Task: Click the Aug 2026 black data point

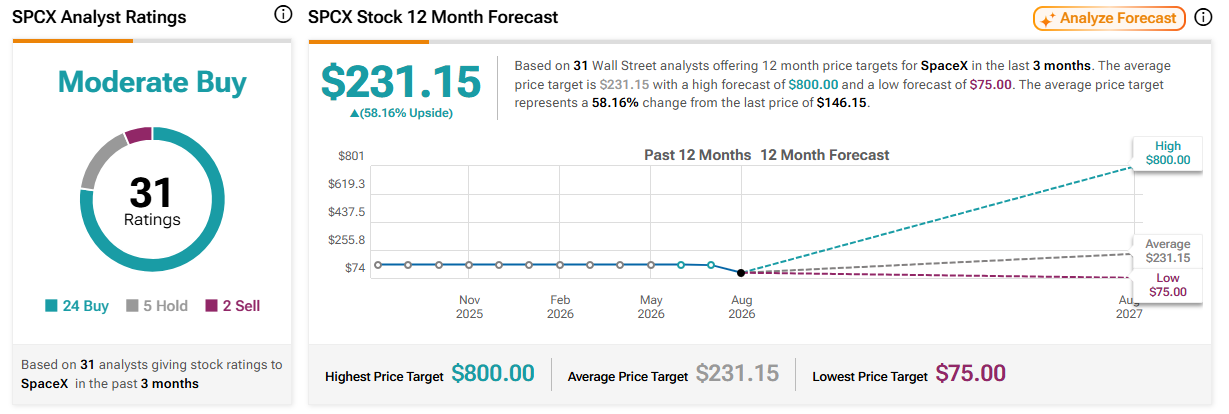Action: pos(741,272)
